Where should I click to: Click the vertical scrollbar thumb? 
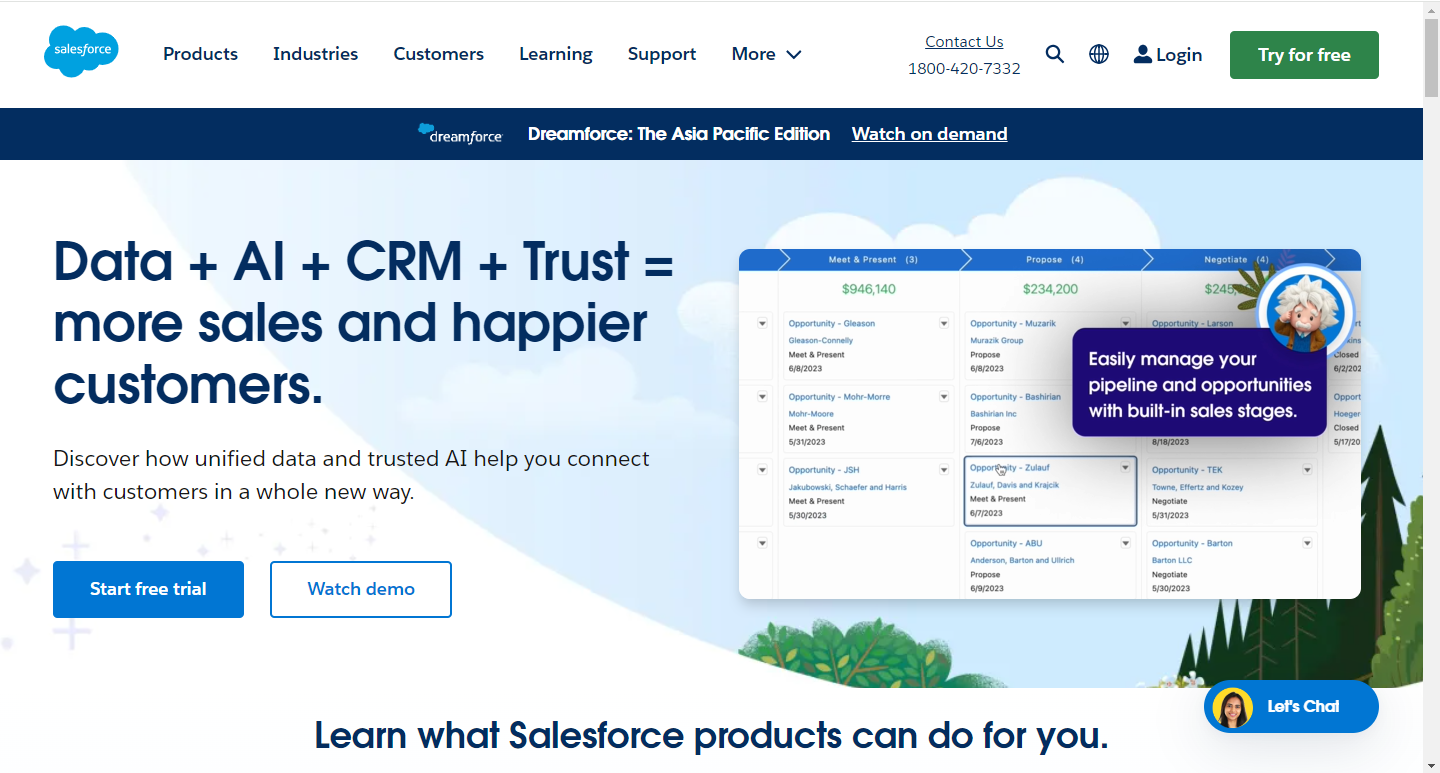pos(1431,58)
